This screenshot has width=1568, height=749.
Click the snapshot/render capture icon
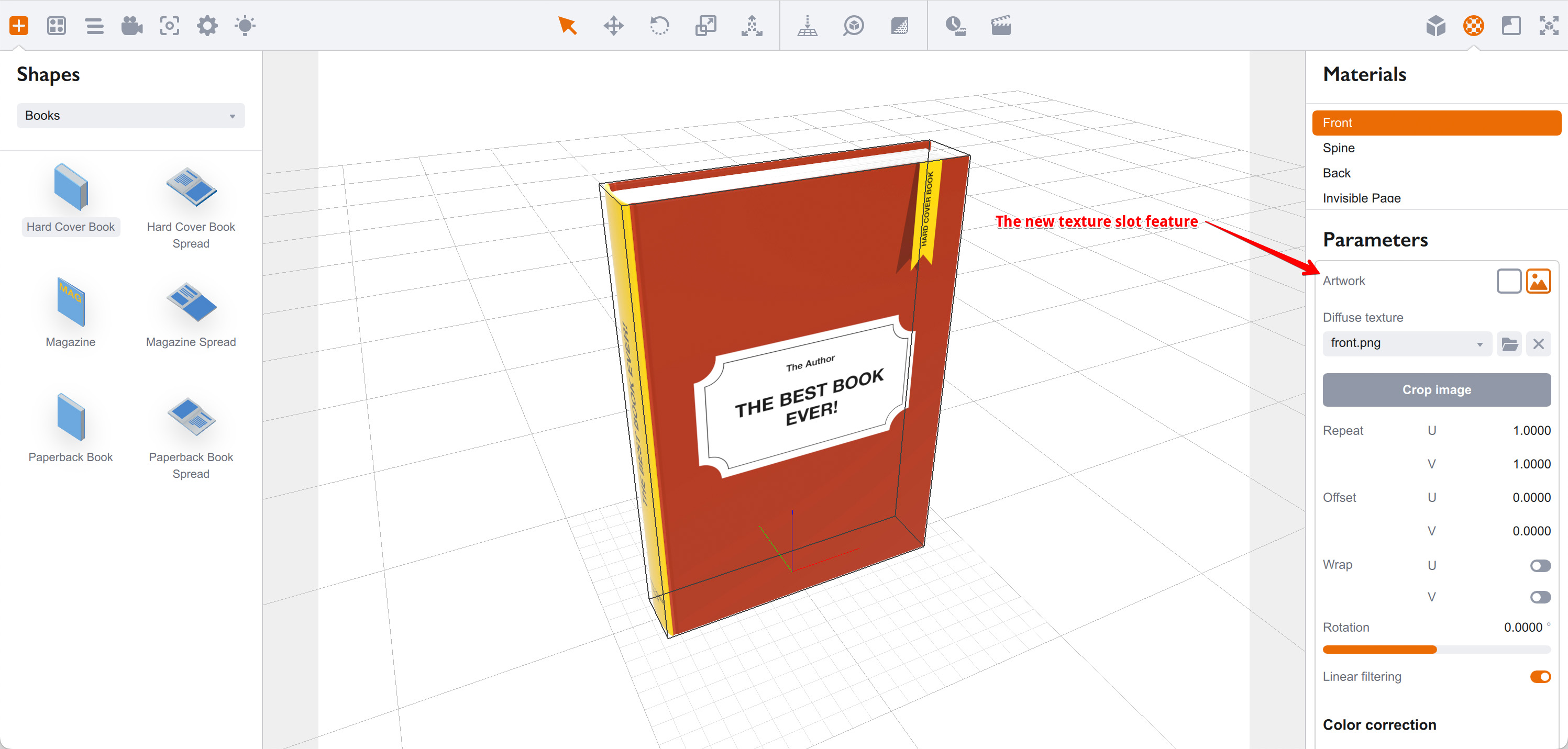pos(170,26)
